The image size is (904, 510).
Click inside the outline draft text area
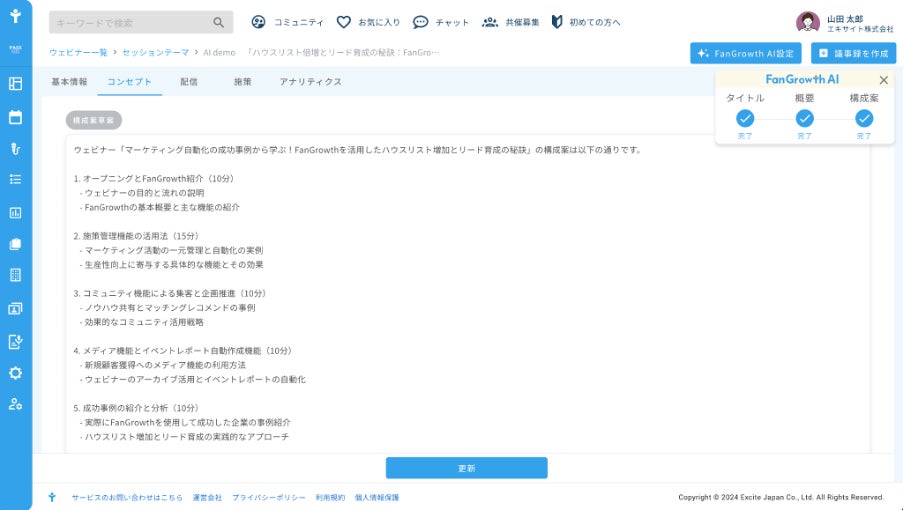pyautogui.click(x=468, y=294)
